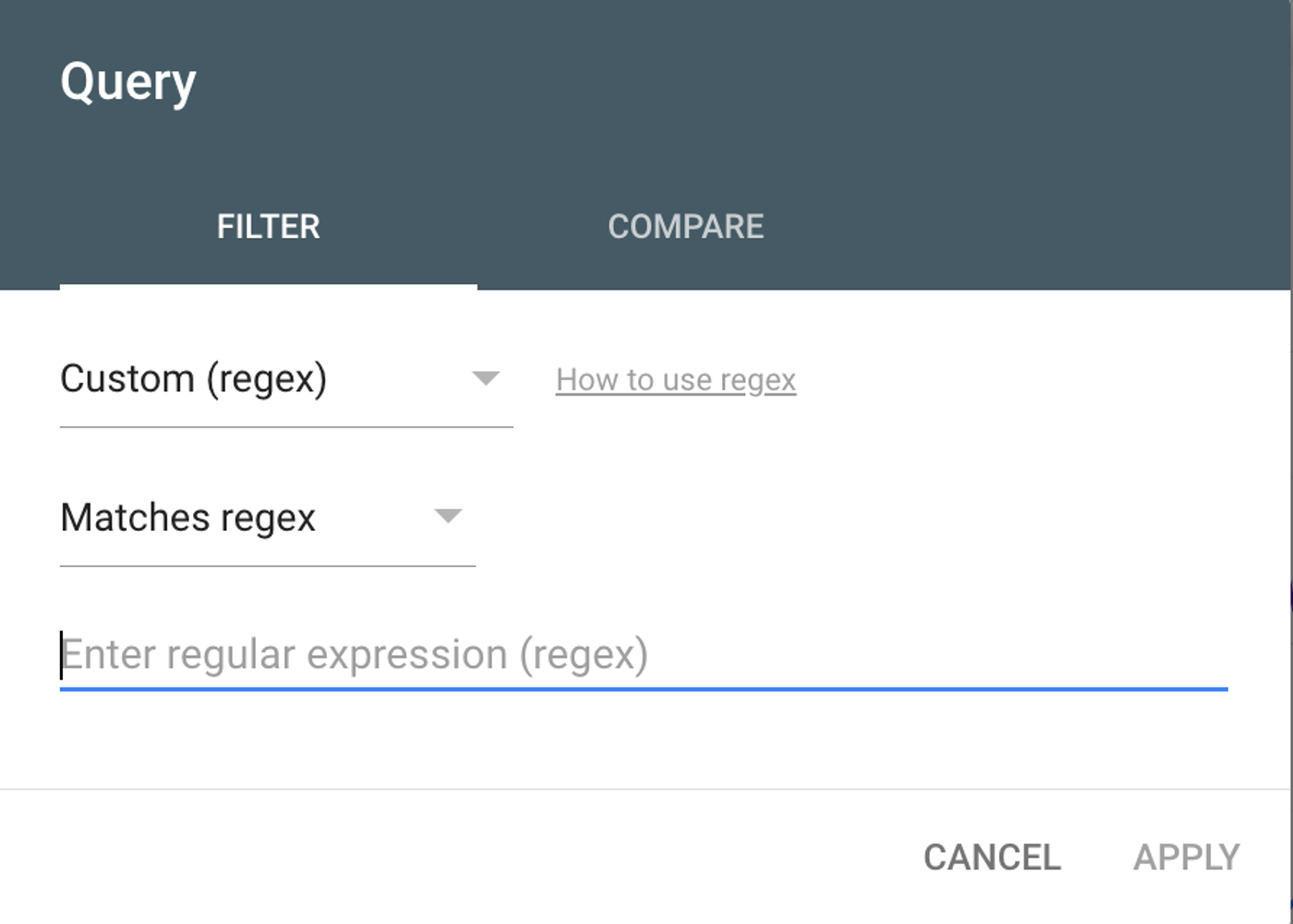This screenshot has width=1293, height=924.
Task: Click the Query dialog title
Action: coord(127,79)
